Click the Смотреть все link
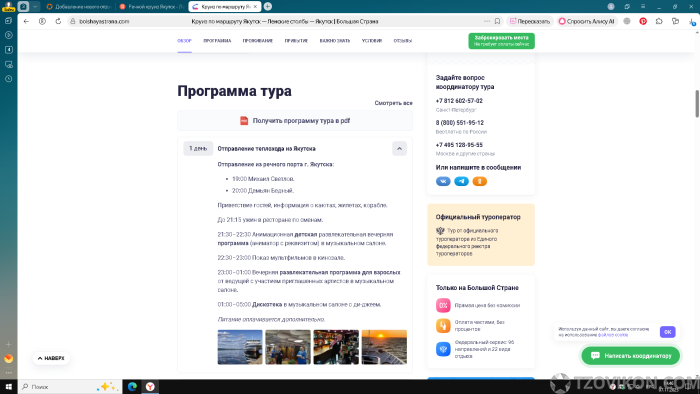 click(393, 103)
